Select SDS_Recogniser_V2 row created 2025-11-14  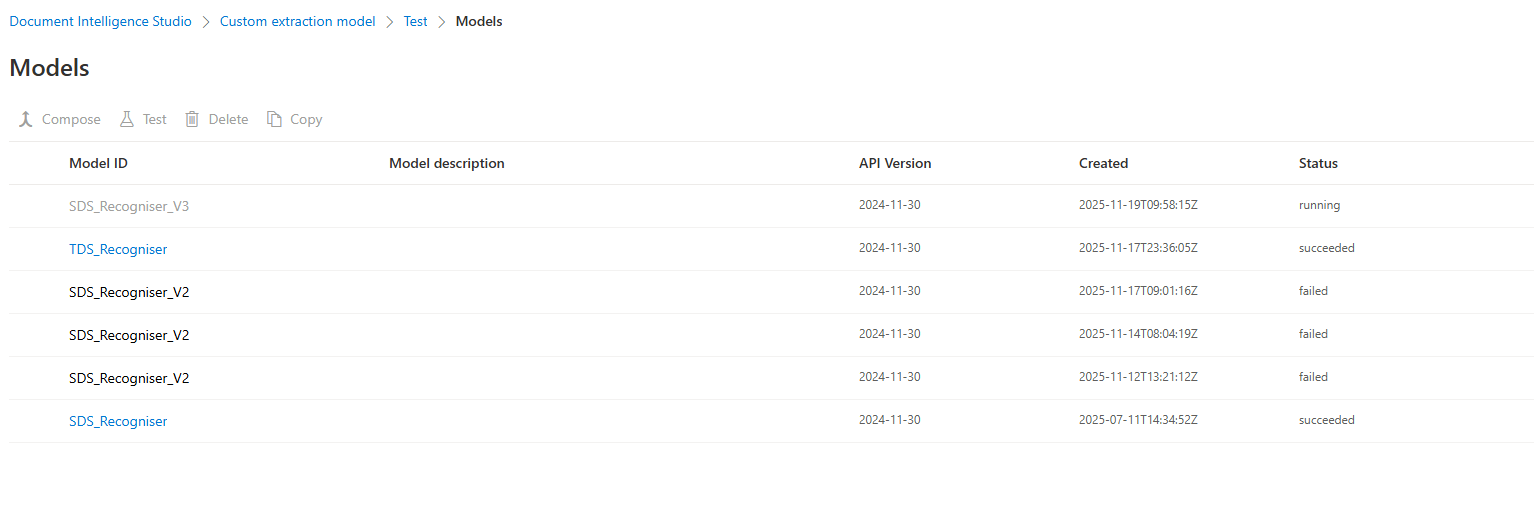[771, 335]
